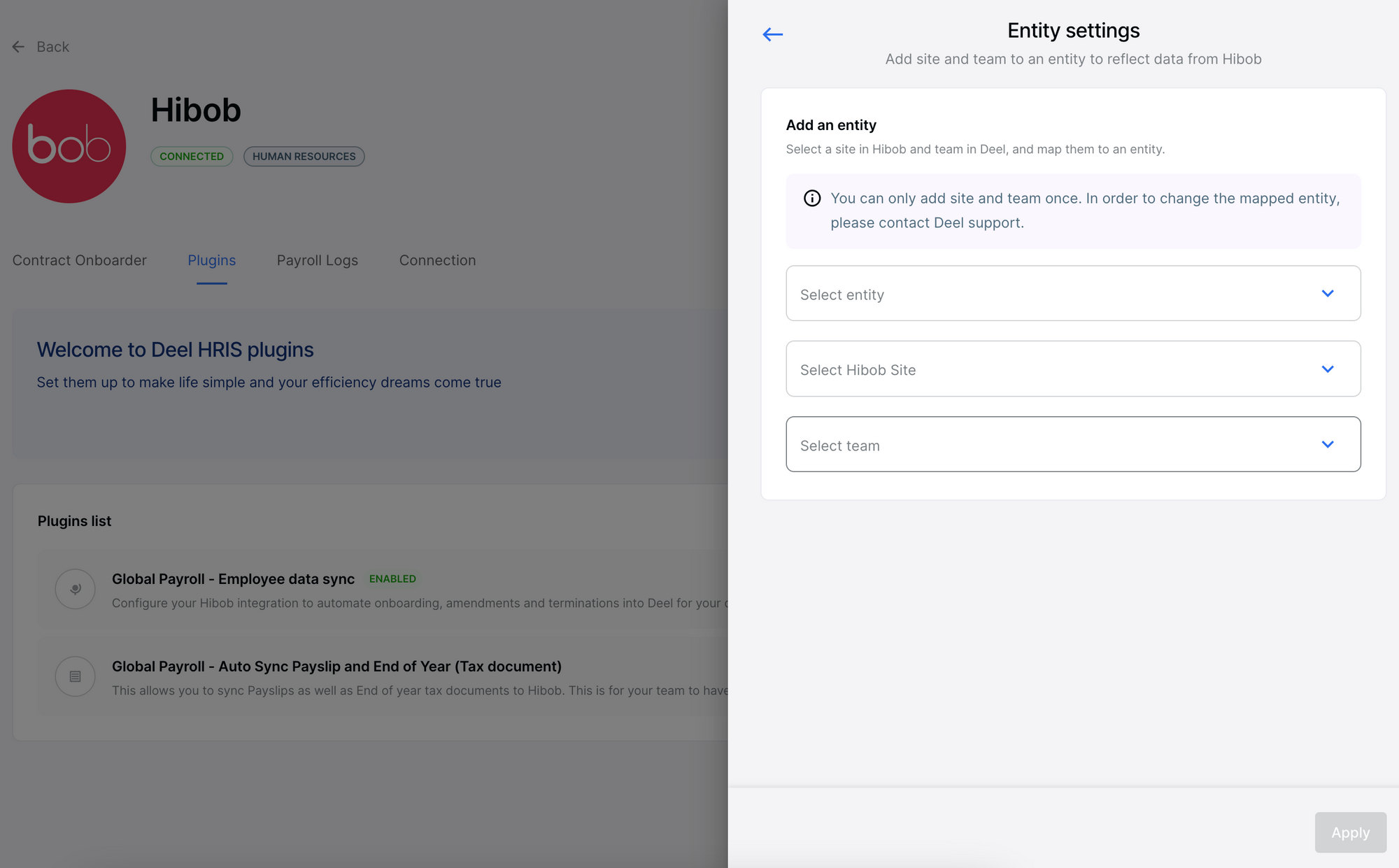Click 'You can only add site and team once' notice
This screenshot has height=868, width=1399.
coord(1085,211)
